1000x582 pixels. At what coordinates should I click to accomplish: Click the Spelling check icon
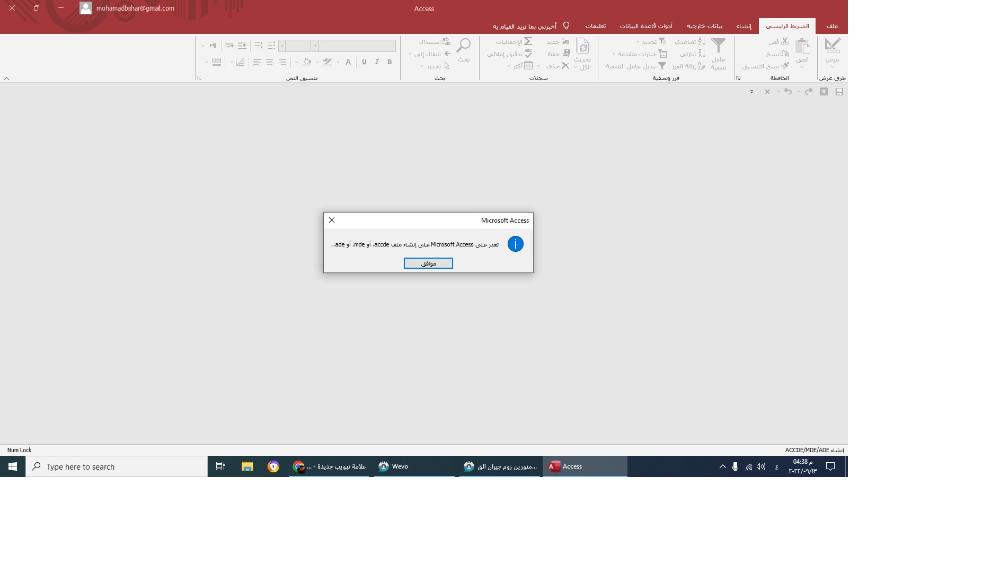(528, 54)
